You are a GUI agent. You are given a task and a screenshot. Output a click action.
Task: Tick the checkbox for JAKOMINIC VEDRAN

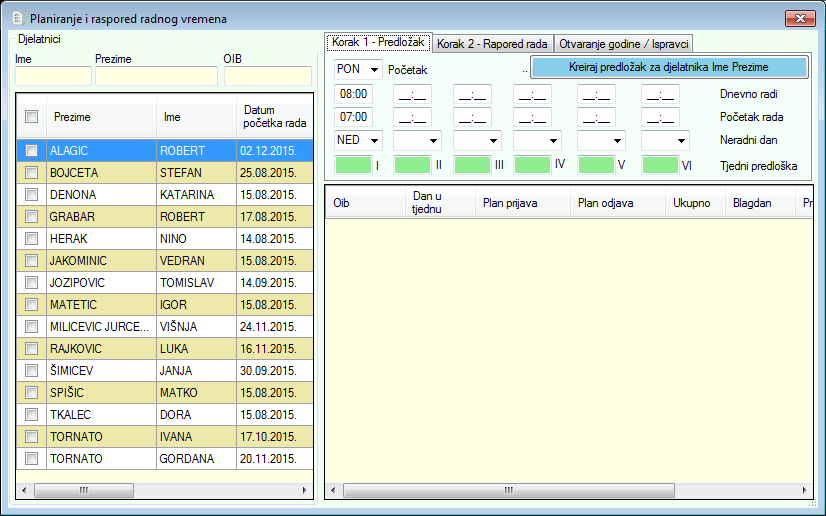pyautogui.click(x=32, y=261)
